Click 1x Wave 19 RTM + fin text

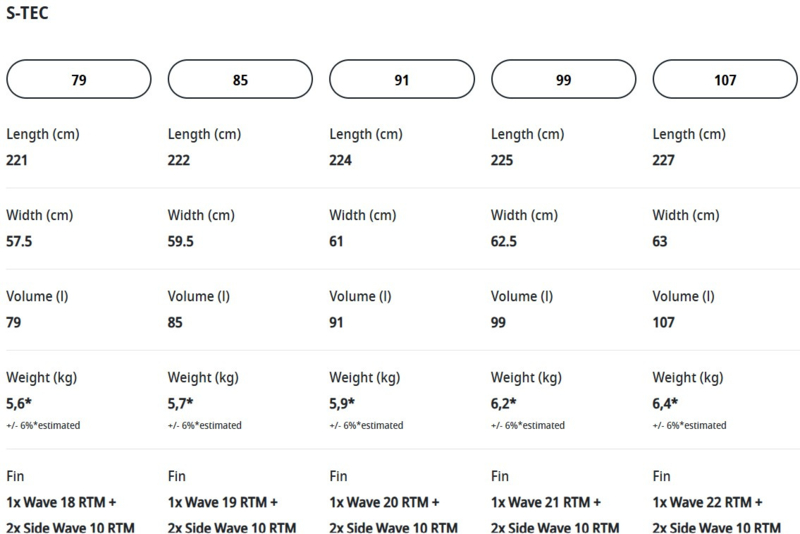223,502
